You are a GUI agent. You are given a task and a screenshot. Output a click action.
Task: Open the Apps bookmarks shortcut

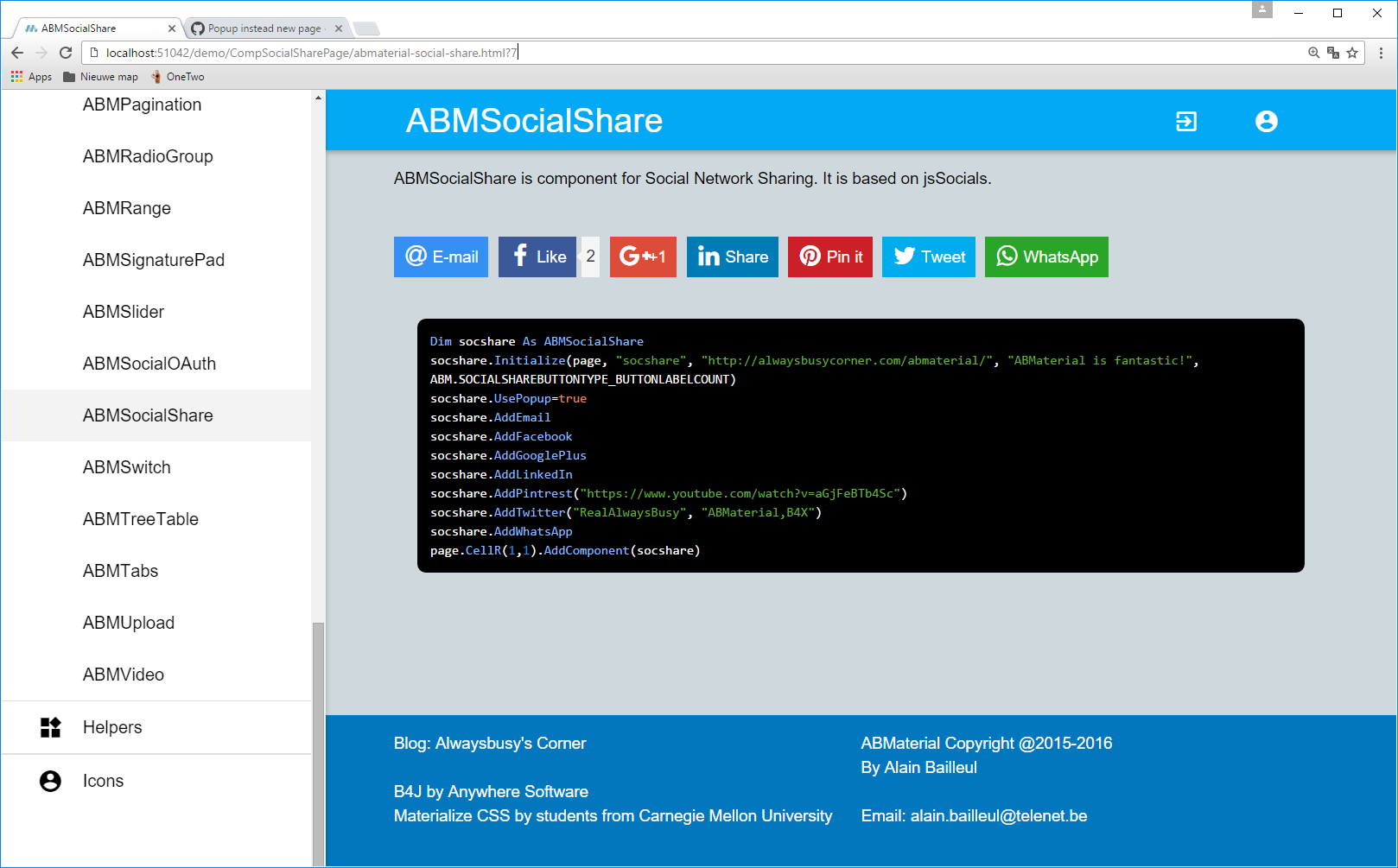point(31,77)
